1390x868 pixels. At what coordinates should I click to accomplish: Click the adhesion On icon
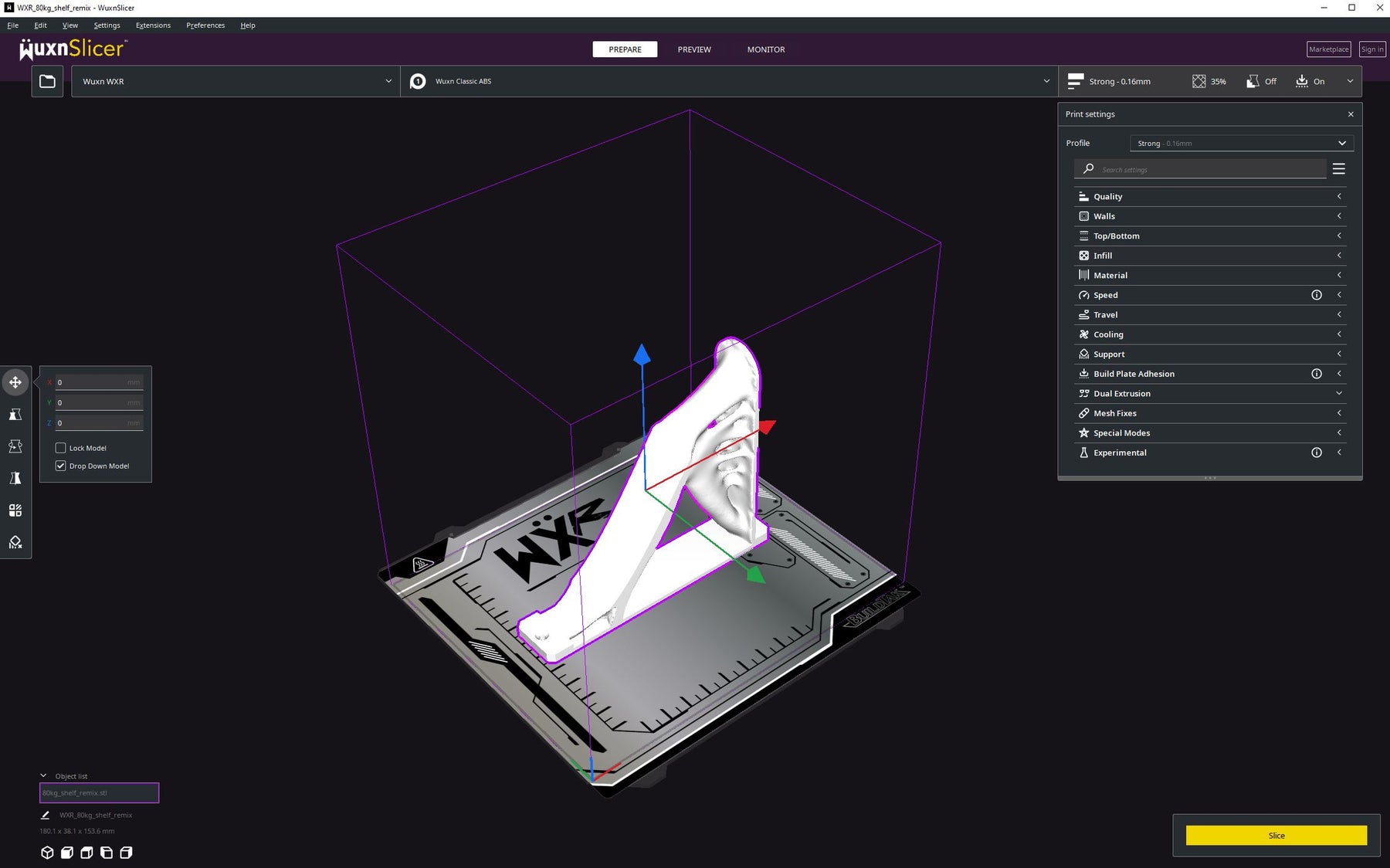pyautogui.click(x=1302, y=81)
